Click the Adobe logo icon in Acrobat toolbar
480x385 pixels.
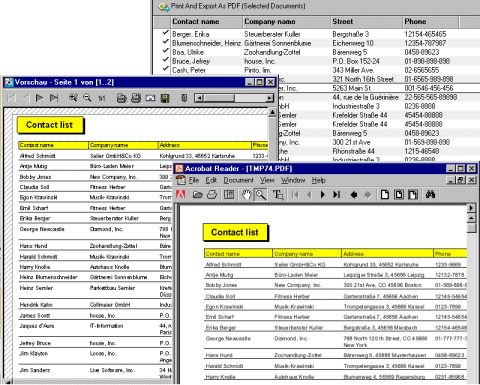(180, 195)
